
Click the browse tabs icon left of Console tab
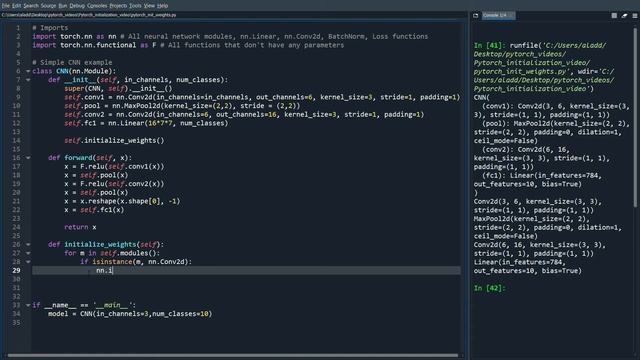point(476,16)
